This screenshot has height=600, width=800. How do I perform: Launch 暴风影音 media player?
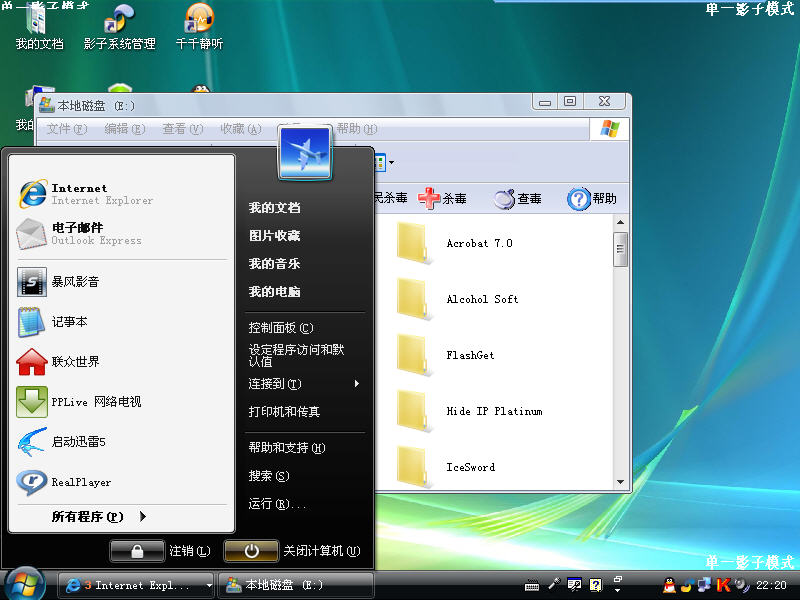[x=75, y=282]
